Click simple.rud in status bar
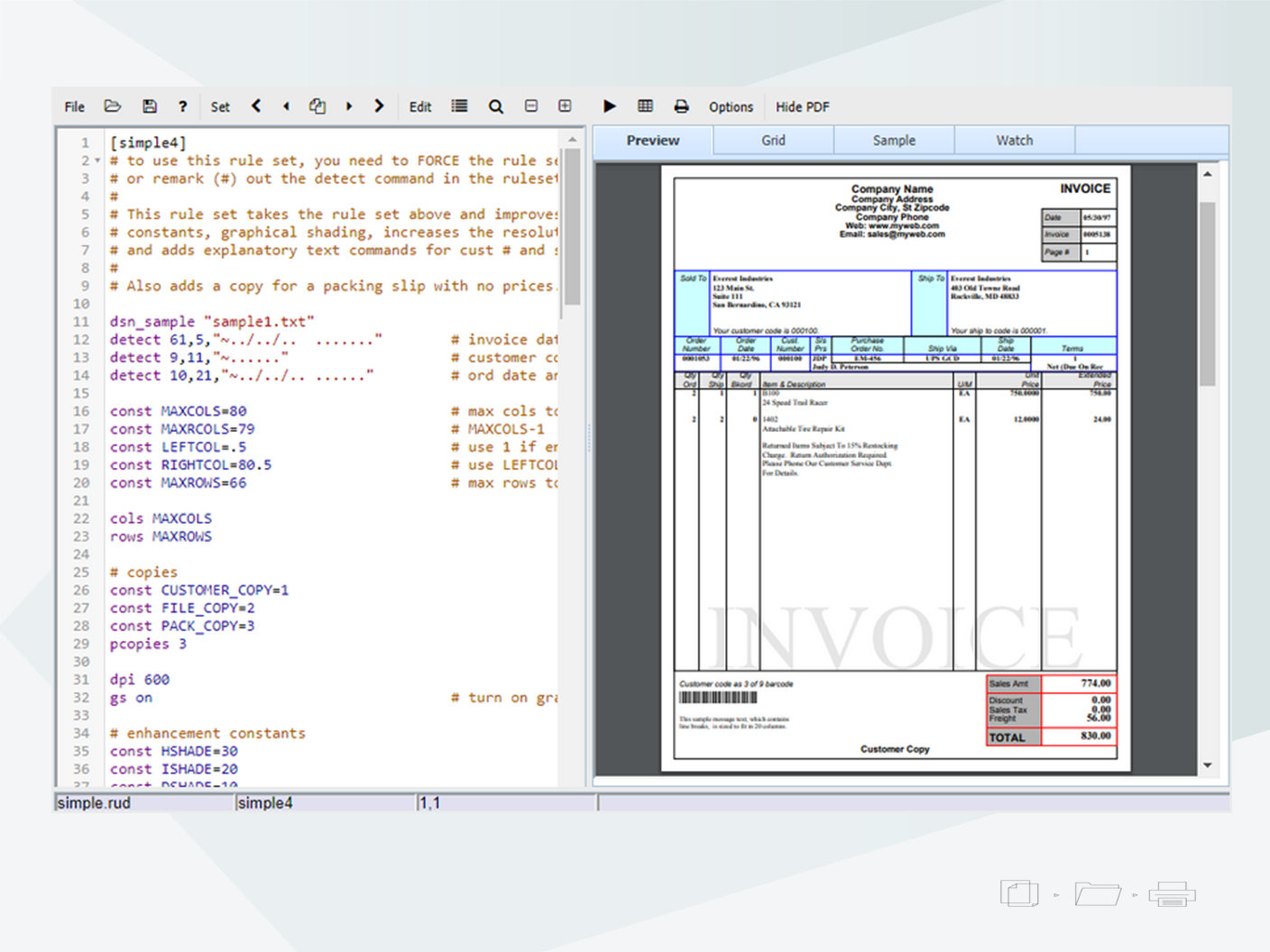The image size is (1270, 952). coord(94,802)
